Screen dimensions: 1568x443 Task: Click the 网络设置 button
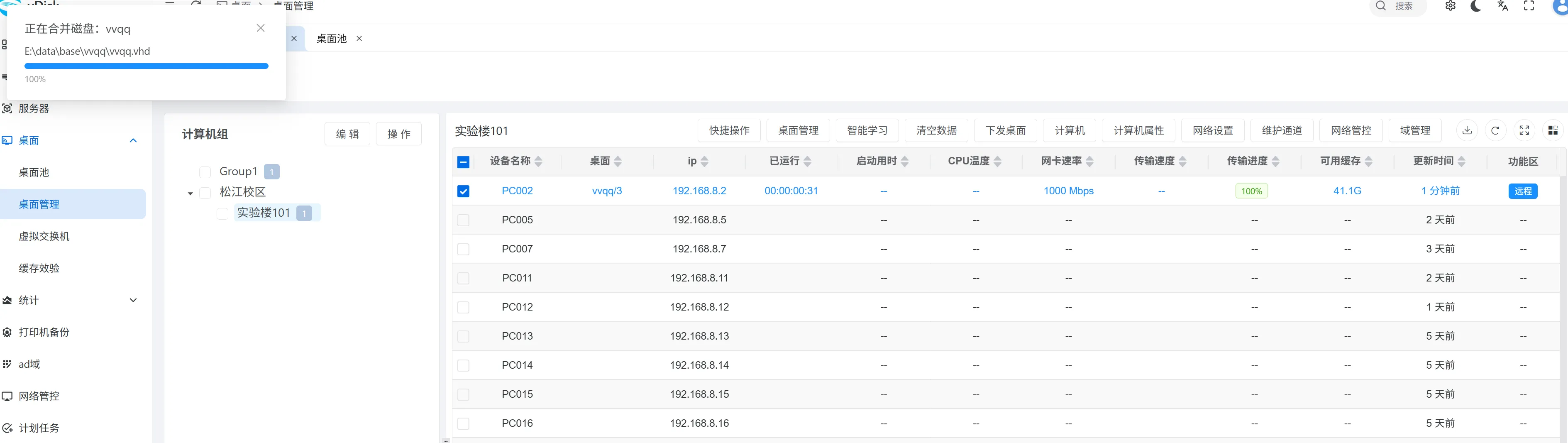point(1212,130)
